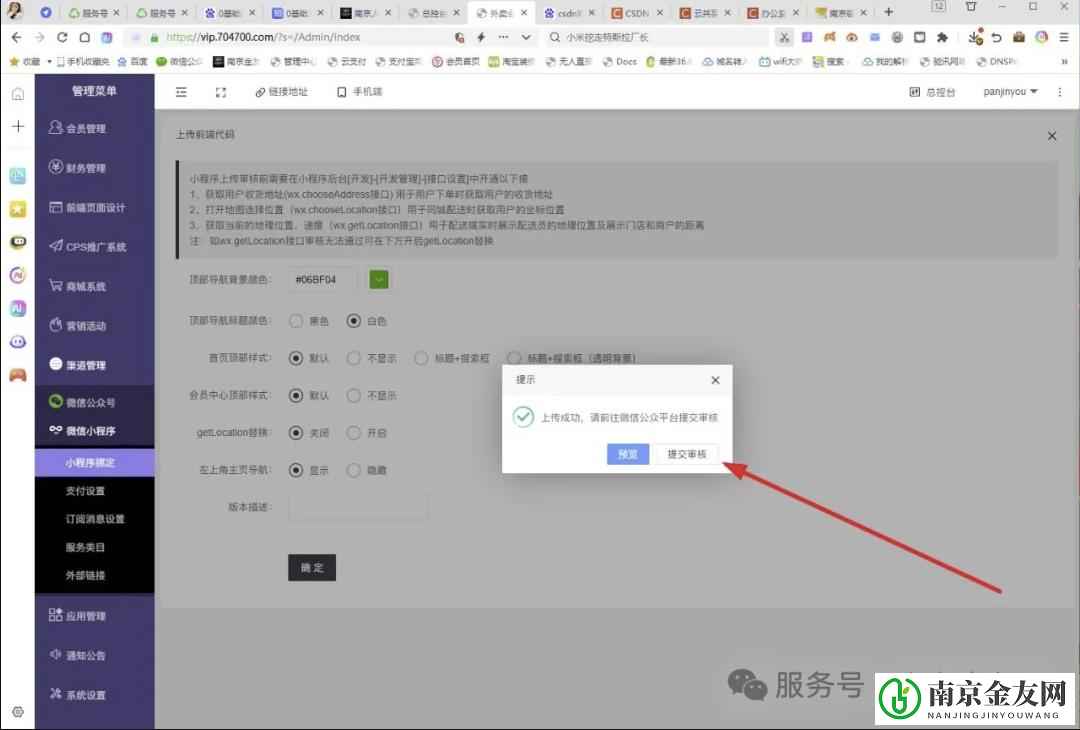
Task: Open the 营销活动 section
Action: [x=97, y=325]
